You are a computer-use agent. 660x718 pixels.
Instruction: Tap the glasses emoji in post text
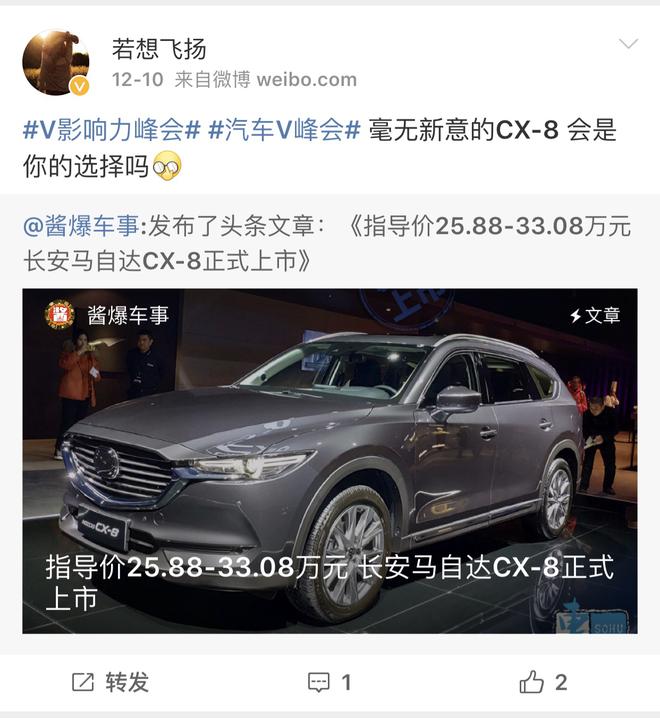coord(167,166)
